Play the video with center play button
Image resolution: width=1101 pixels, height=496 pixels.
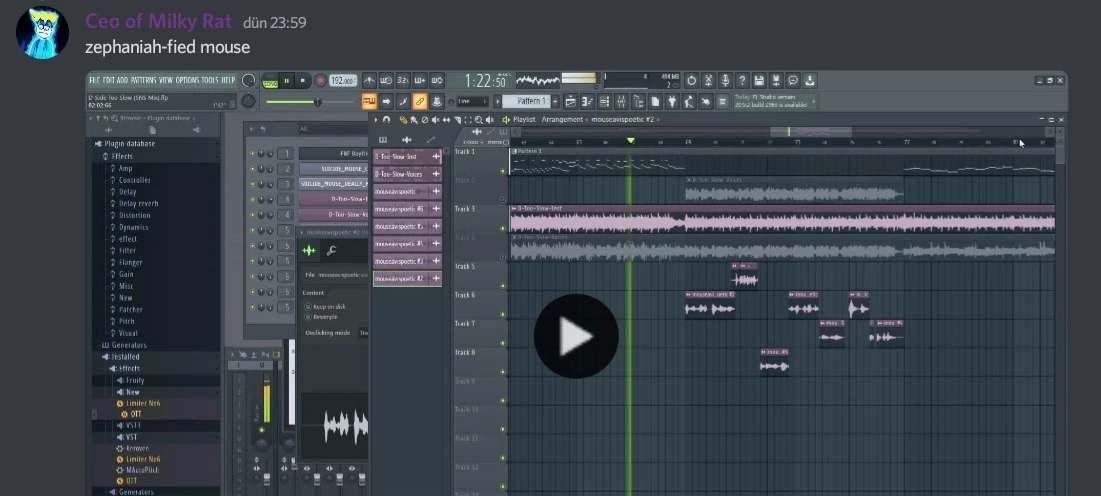pos(576,337)
